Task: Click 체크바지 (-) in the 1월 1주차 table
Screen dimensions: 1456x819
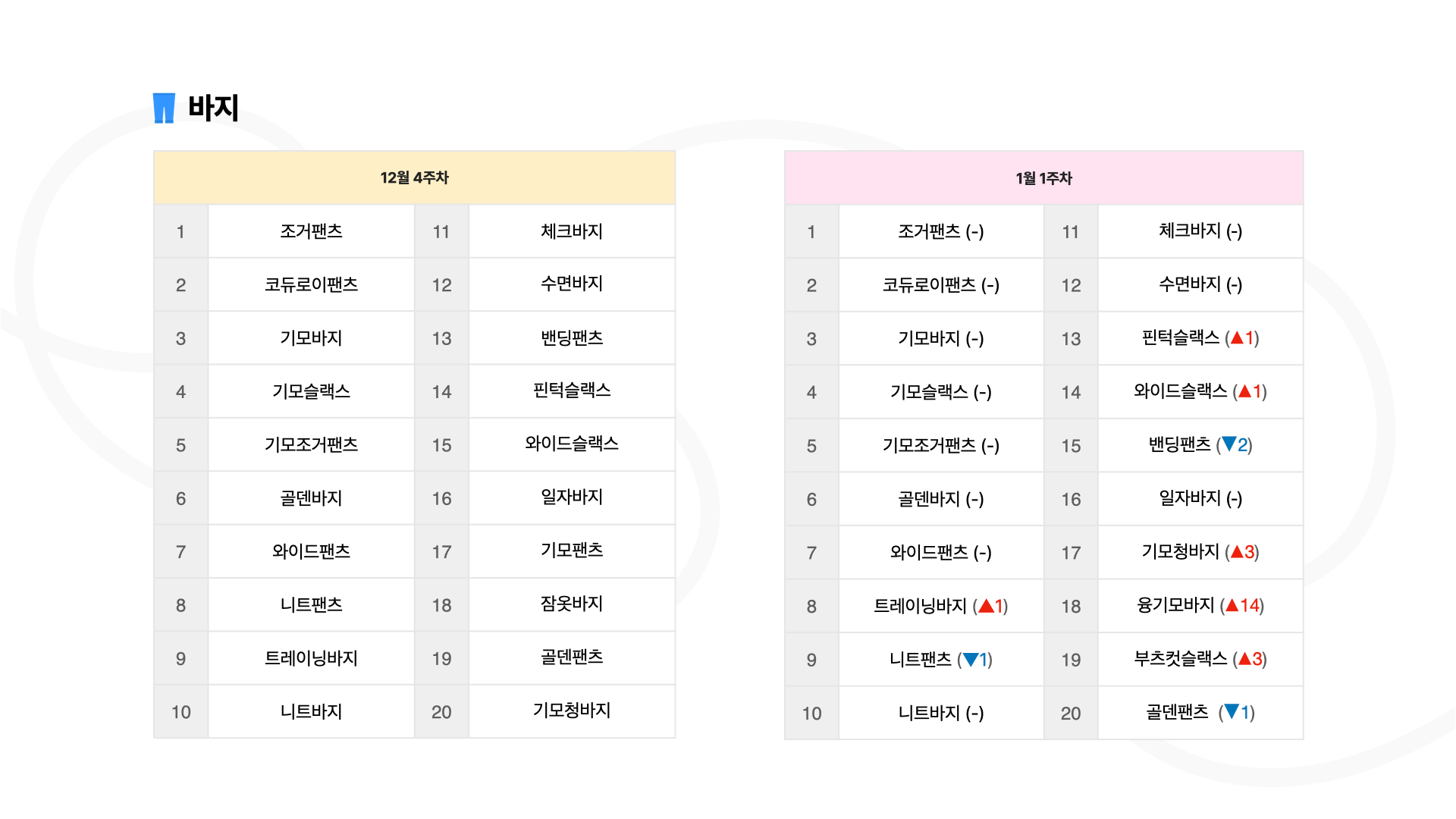Action: point(1200,231)
